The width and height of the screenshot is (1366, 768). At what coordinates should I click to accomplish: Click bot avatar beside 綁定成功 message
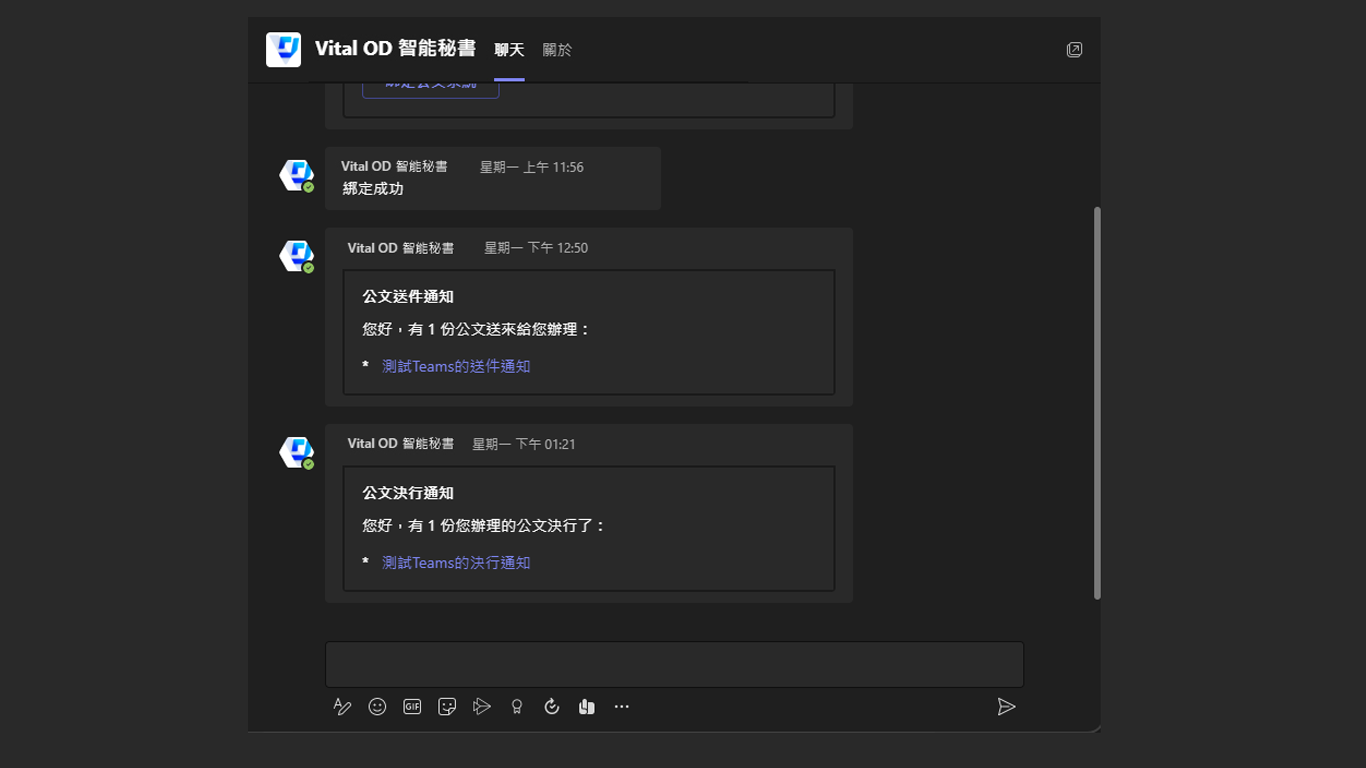pos(296,175)
